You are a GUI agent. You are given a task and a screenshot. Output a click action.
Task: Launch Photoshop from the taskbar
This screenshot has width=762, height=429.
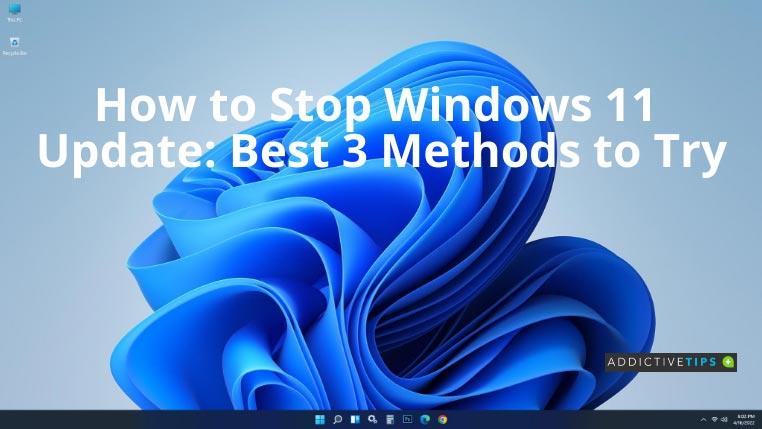click(x=407, y=419)
